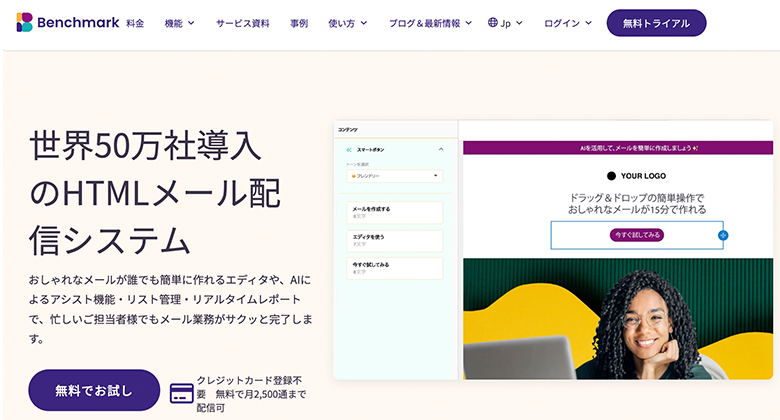Expand the 使い方 menu
Screen dimensions: 780x420
point(347,22)
